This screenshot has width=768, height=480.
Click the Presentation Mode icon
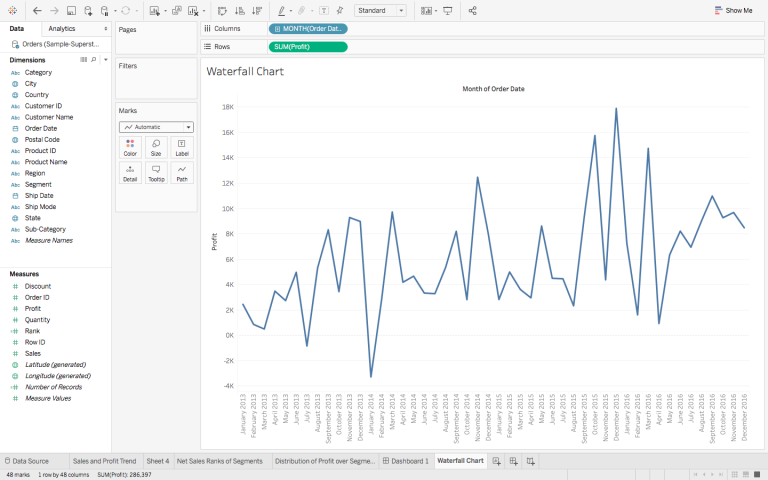(x=447, y=10)
